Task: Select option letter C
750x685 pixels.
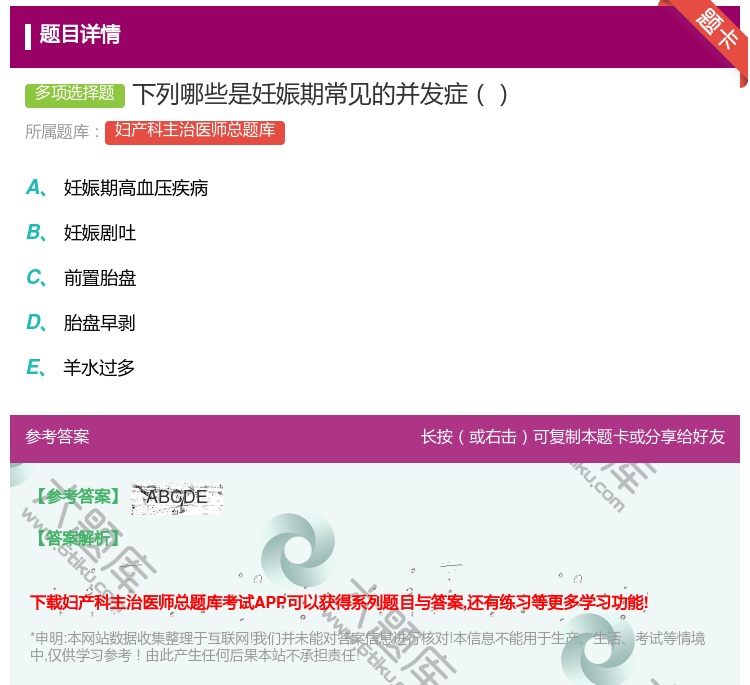Action: 35,277
